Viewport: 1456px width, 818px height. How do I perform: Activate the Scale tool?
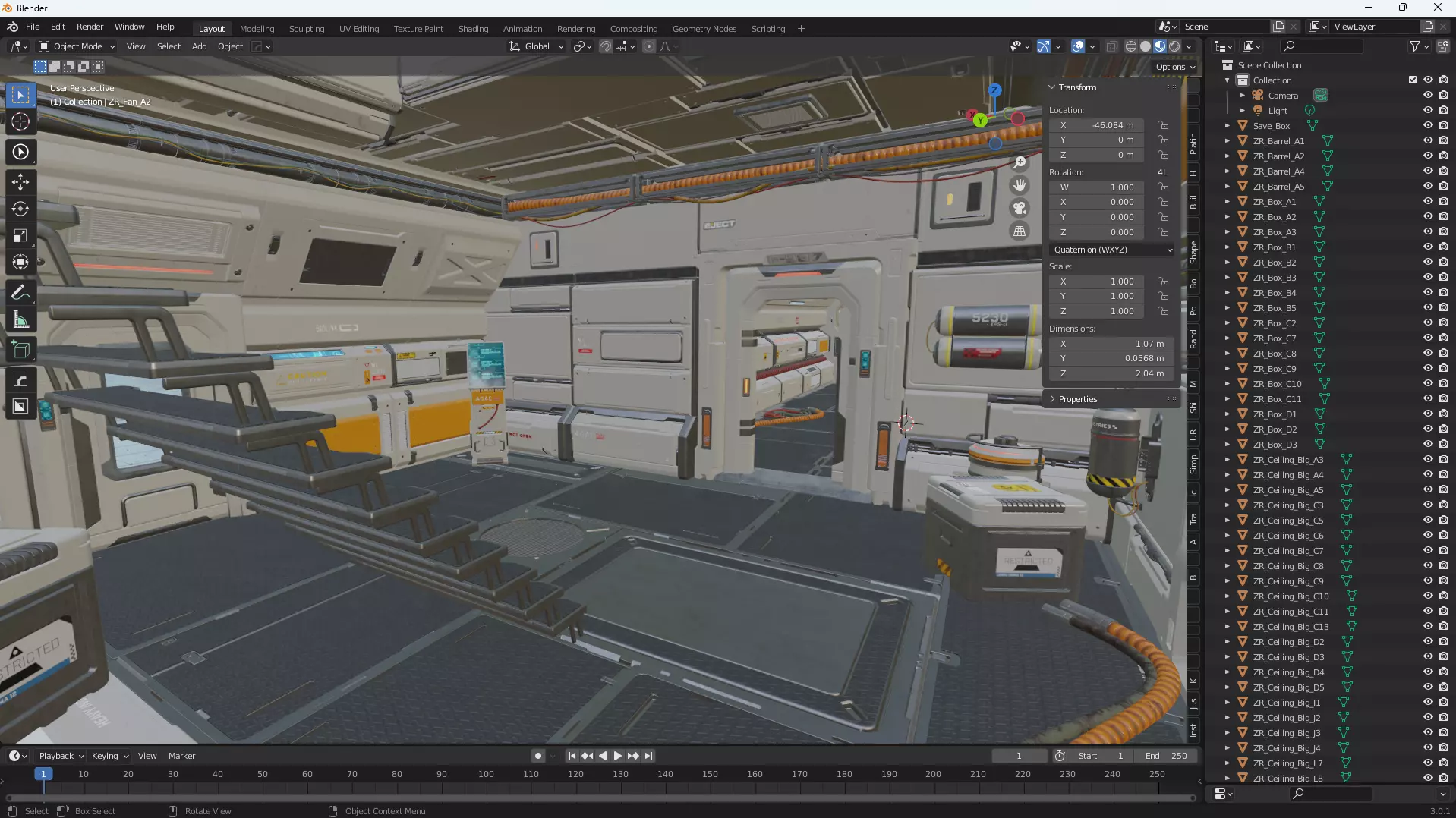click(20, 235)
